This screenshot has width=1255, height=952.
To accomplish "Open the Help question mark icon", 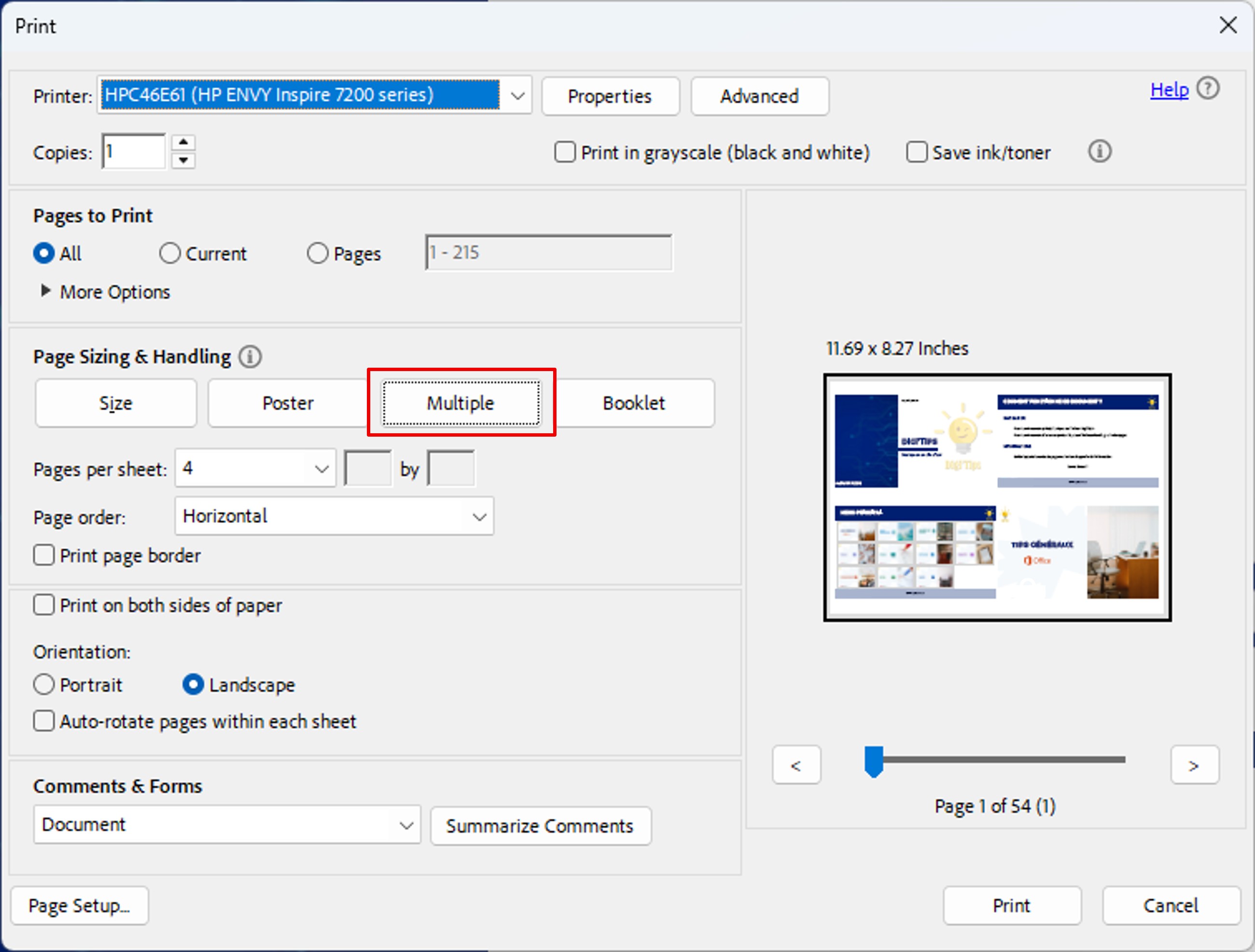I will point(1207,89).
